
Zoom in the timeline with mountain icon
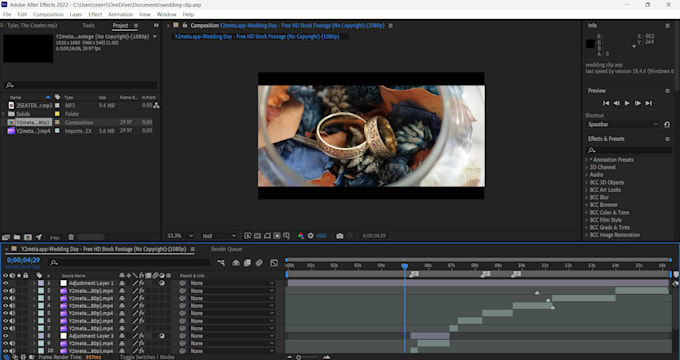[x=327, y=357]
